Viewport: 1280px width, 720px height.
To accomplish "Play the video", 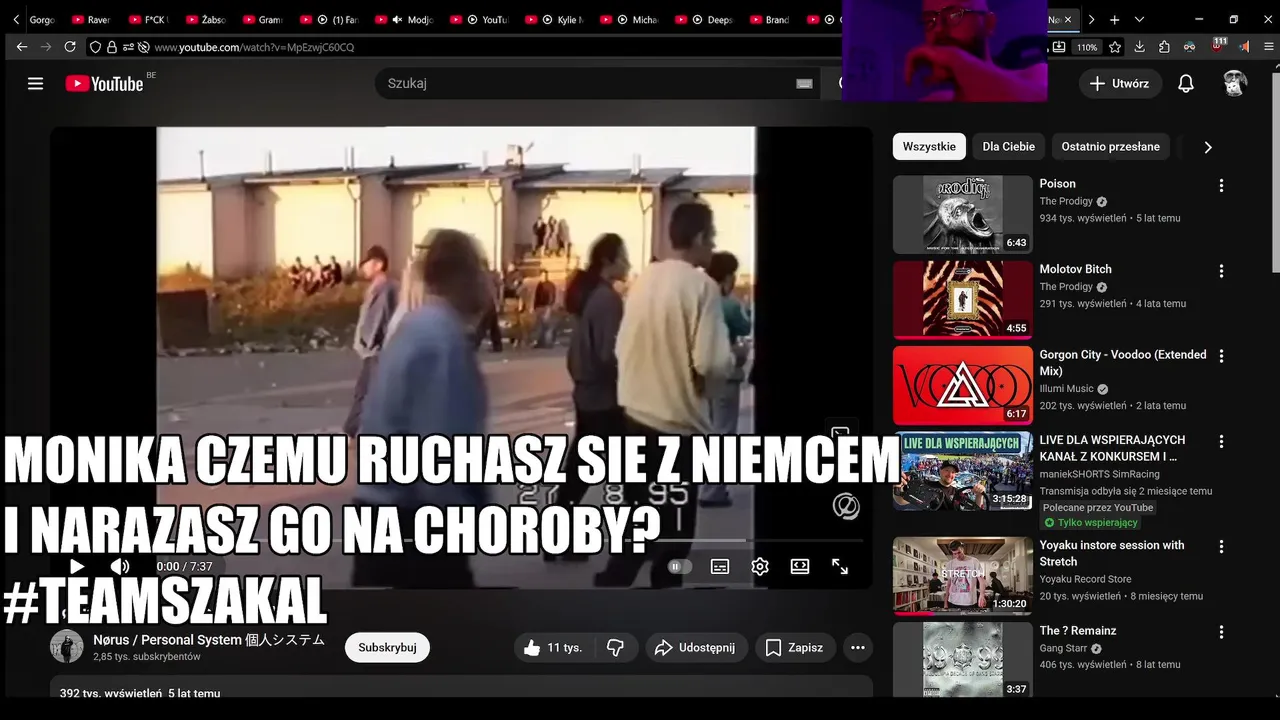I will pyautogui.click(x=77, y=567).
